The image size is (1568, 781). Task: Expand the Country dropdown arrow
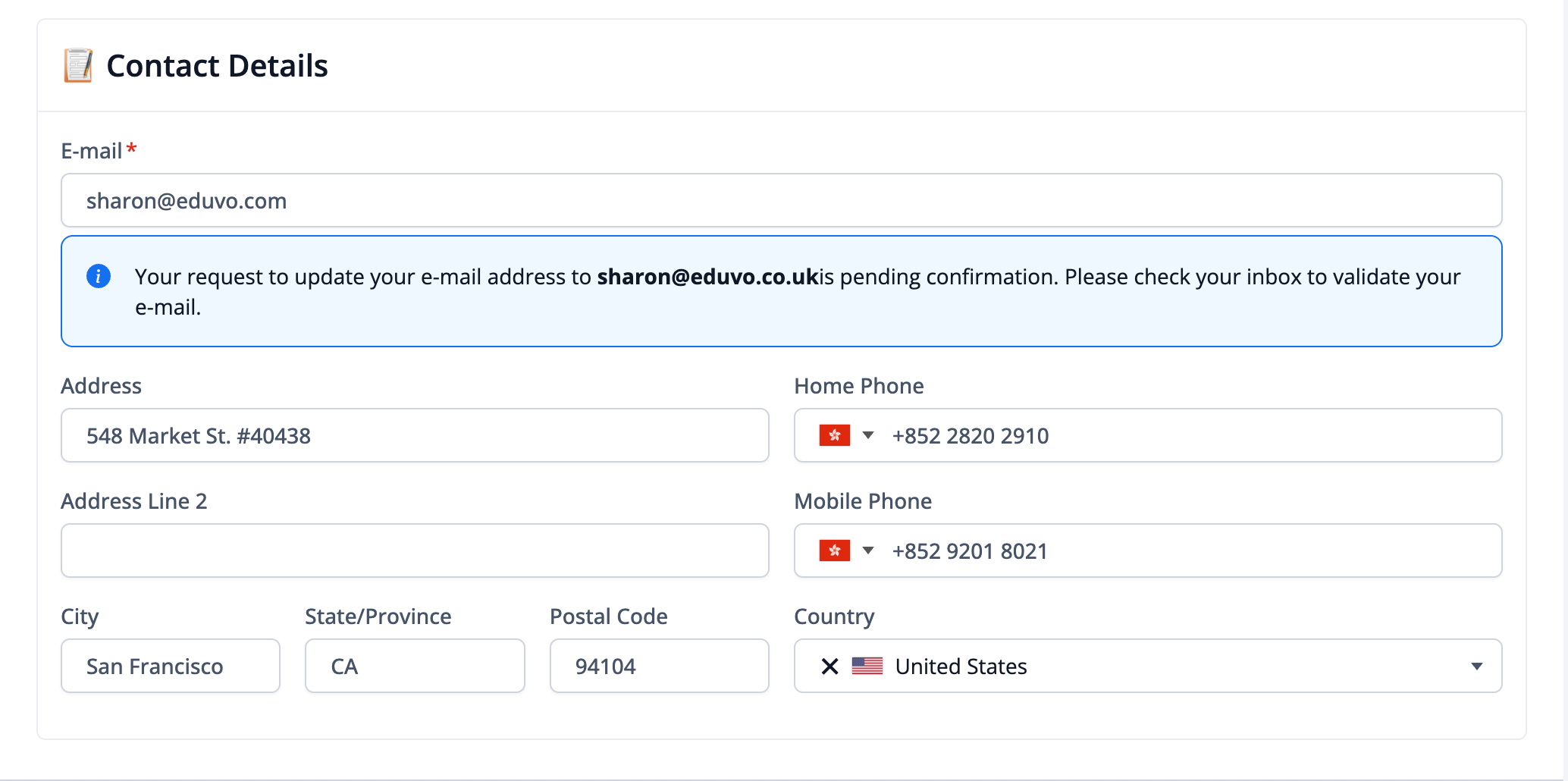tap(1476, 667)
